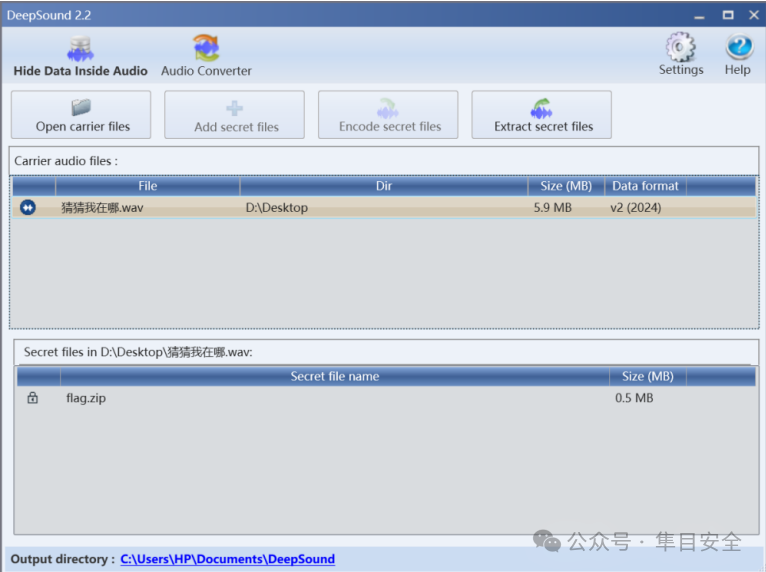Open the Audio Converter tool
This screenshot has width=766, height=572.
[206, 57]
